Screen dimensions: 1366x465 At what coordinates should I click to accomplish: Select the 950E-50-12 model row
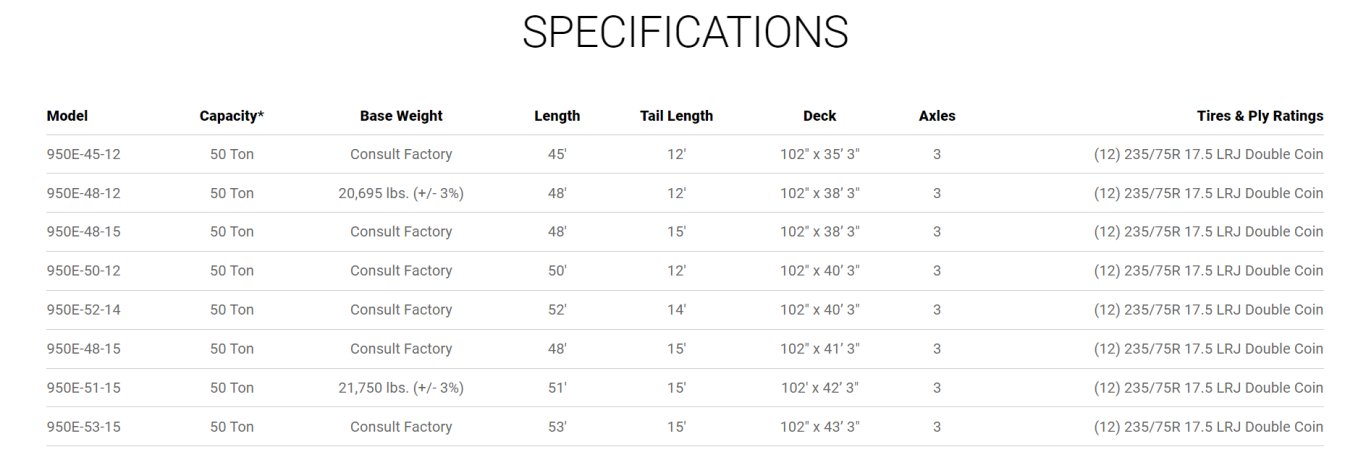[83, 271]
